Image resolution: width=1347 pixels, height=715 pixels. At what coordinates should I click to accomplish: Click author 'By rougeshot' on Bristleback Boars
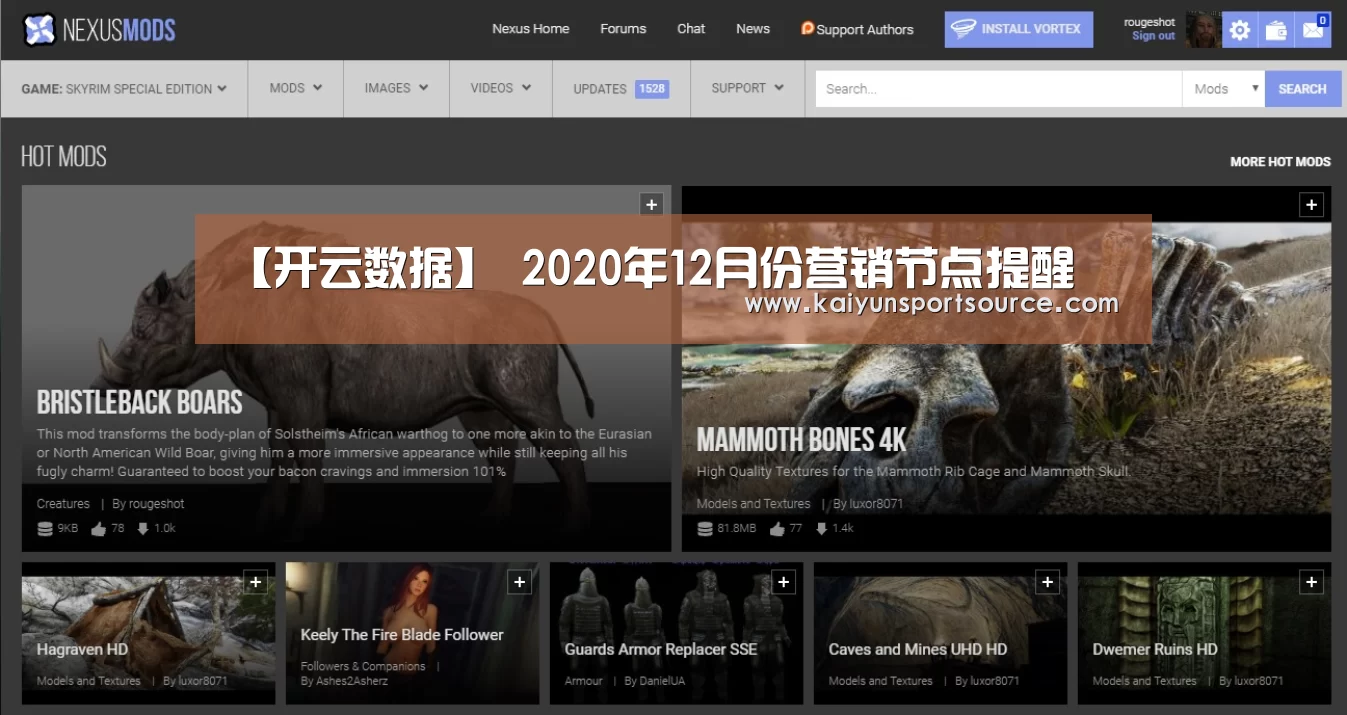[x=148, y=504]
